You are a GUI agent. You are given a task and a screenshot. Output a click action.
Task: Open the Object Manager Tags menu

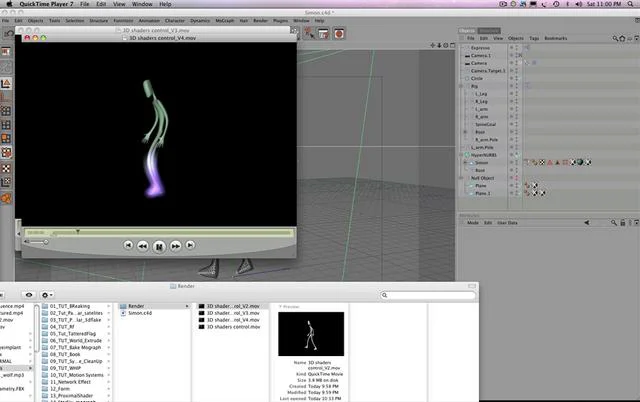coord(534,38)
